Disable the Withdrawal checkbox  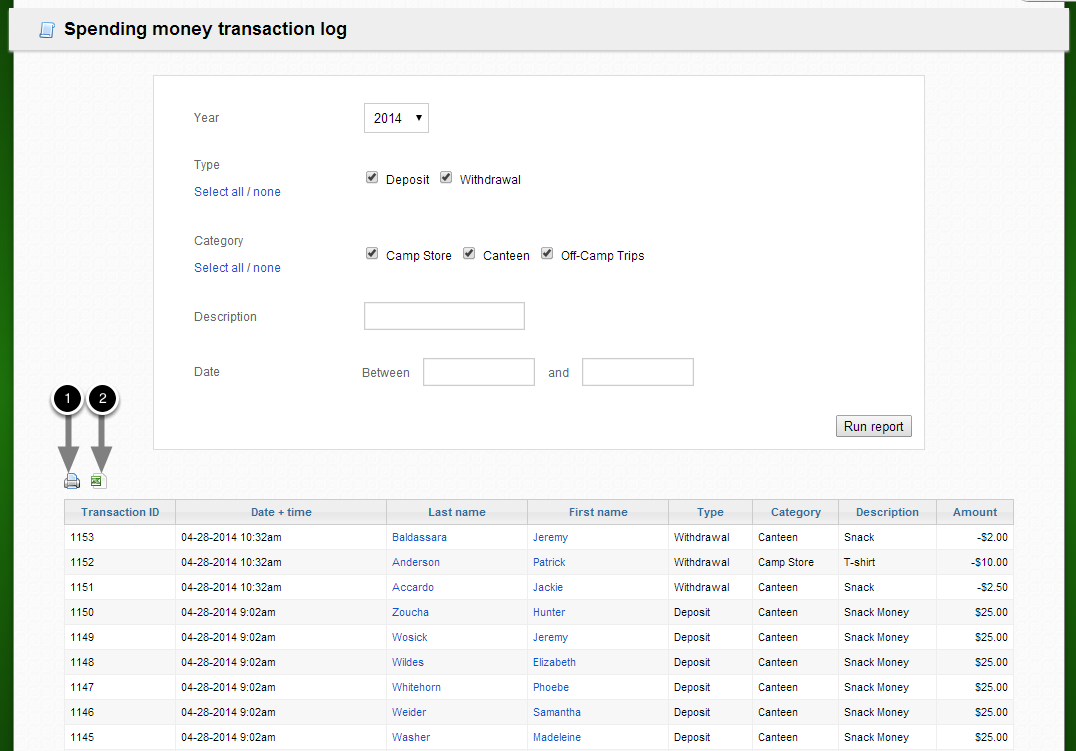click(445, 177)
